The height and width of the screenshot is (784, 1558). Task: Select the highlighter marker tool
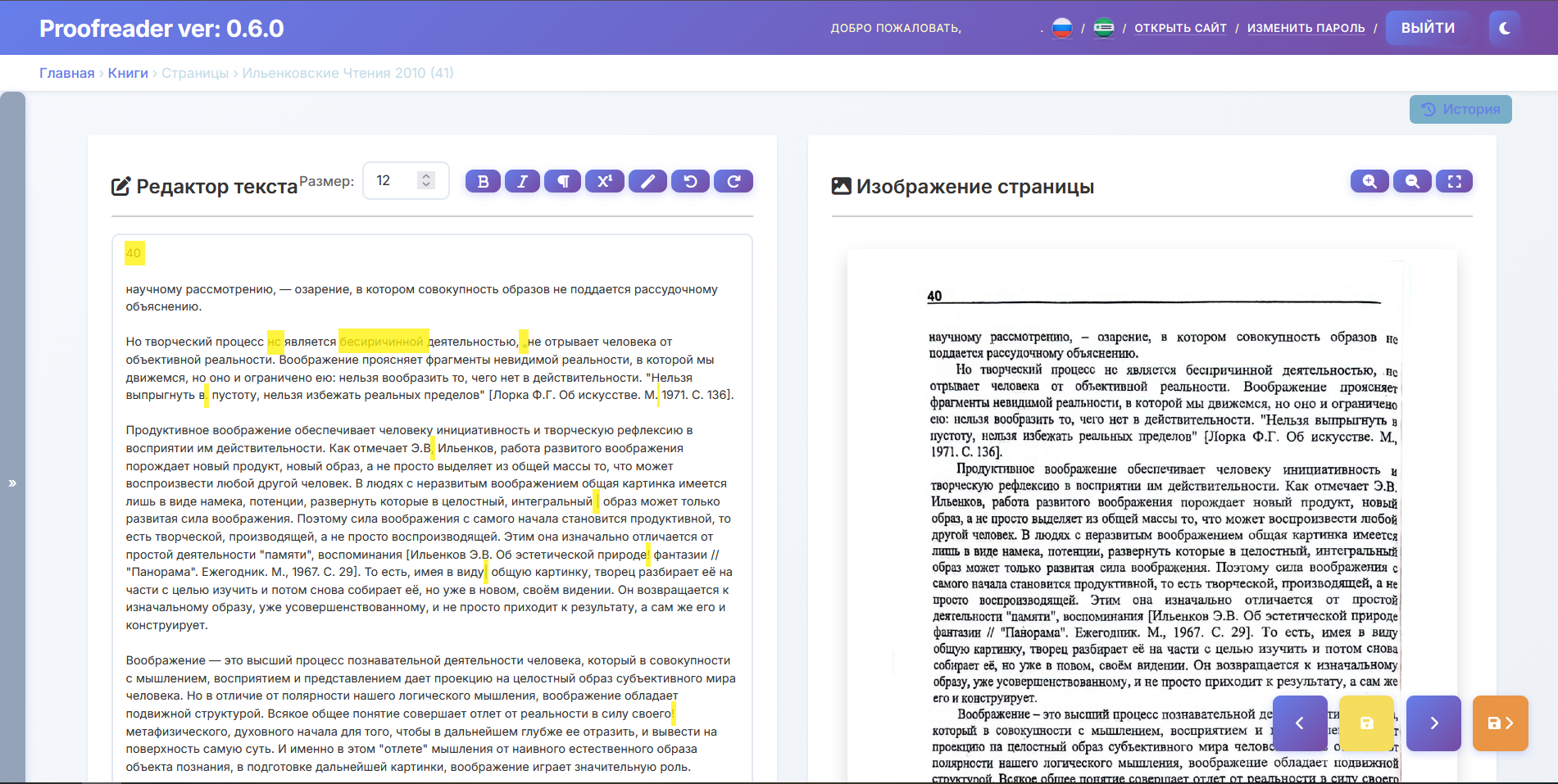tap(647, 181)
